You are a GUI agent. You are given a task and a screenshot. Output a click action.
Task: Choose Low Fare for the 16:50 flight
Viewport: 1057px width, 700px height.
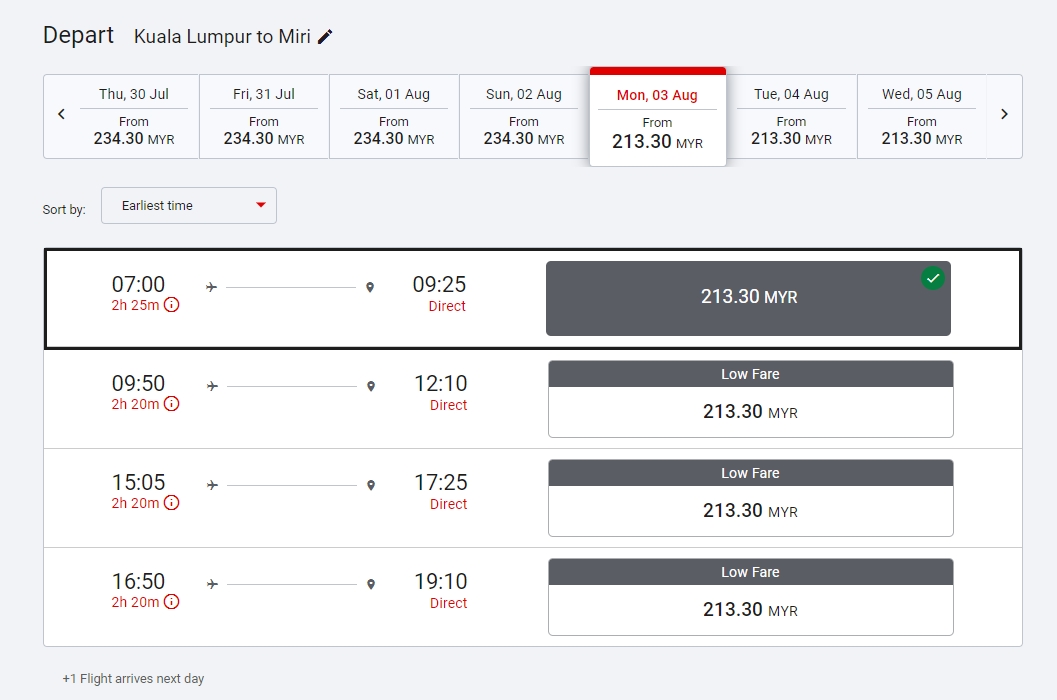tap(750, 598)
